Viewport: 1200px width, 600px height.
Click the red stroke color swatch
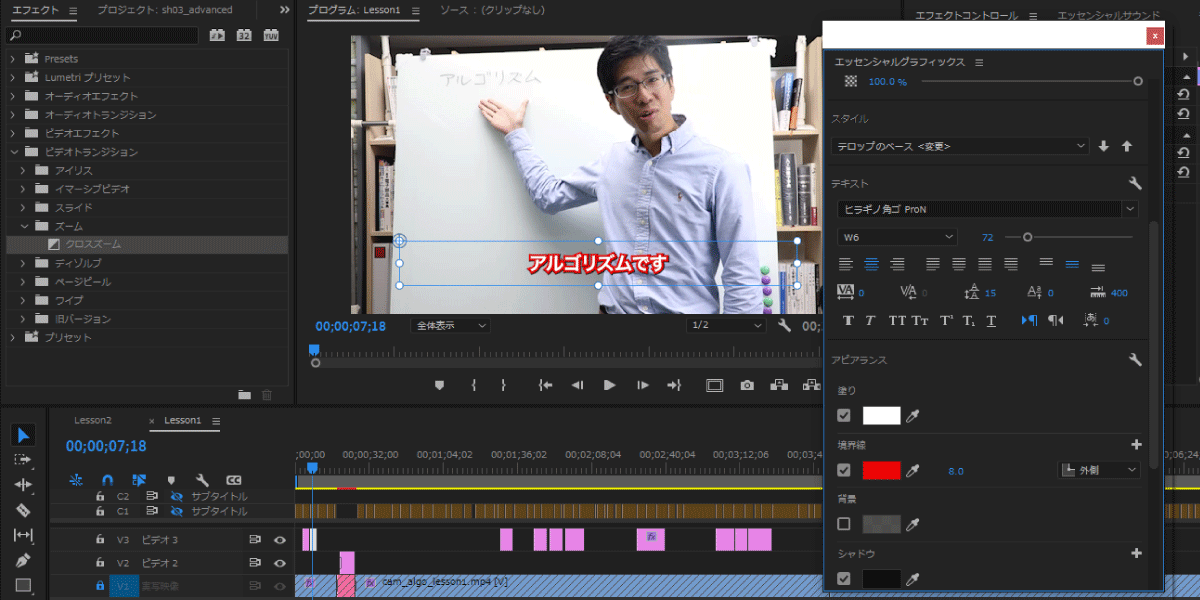point(881,470)
